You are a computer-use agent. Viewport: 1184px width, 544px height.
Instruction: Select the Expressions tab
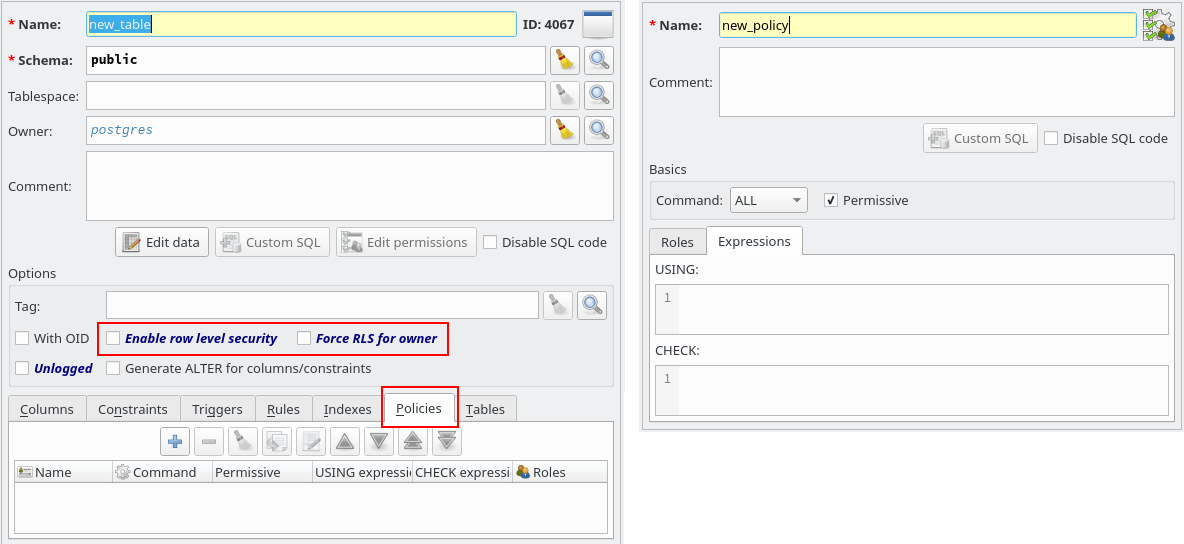tap(754, 241)
